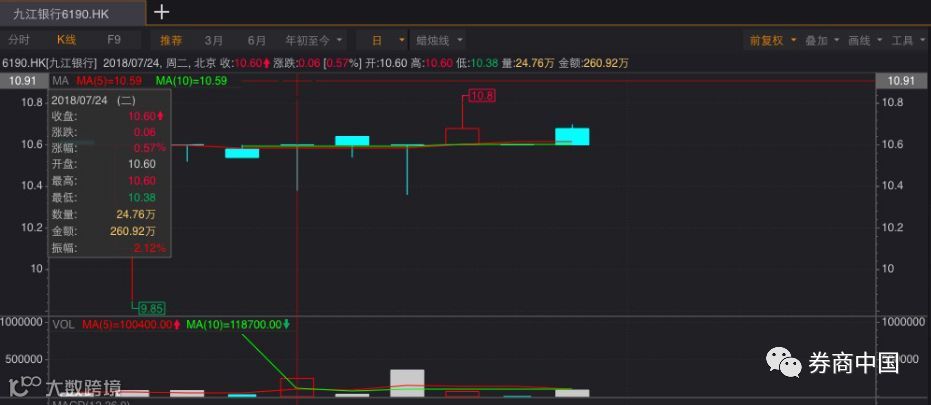Switch to the K线 view

coord(66,40)
